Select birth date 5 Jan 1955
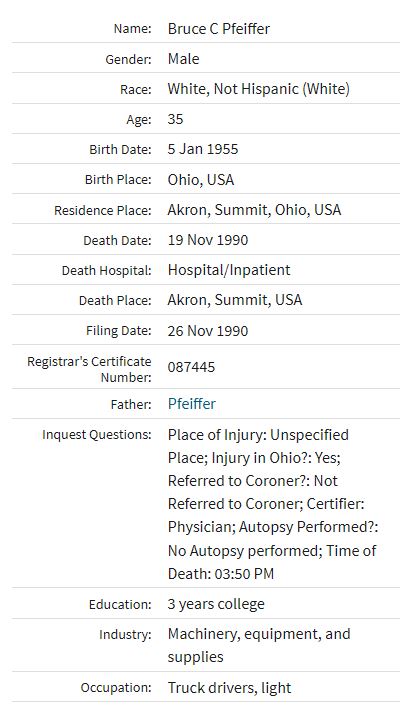Screen dimensions: 410x705 tap(203, 149)
